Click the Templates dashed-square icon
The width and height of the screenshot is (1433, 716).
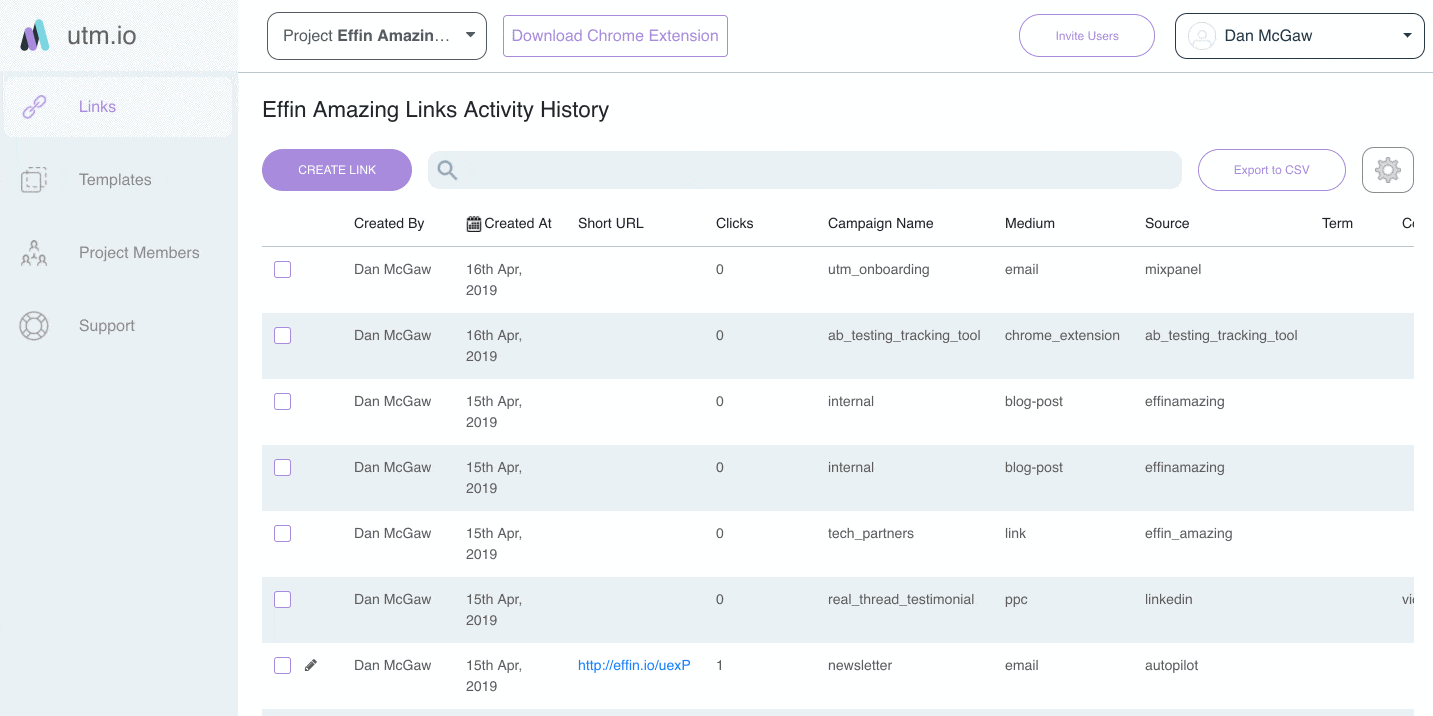point(34,180)
